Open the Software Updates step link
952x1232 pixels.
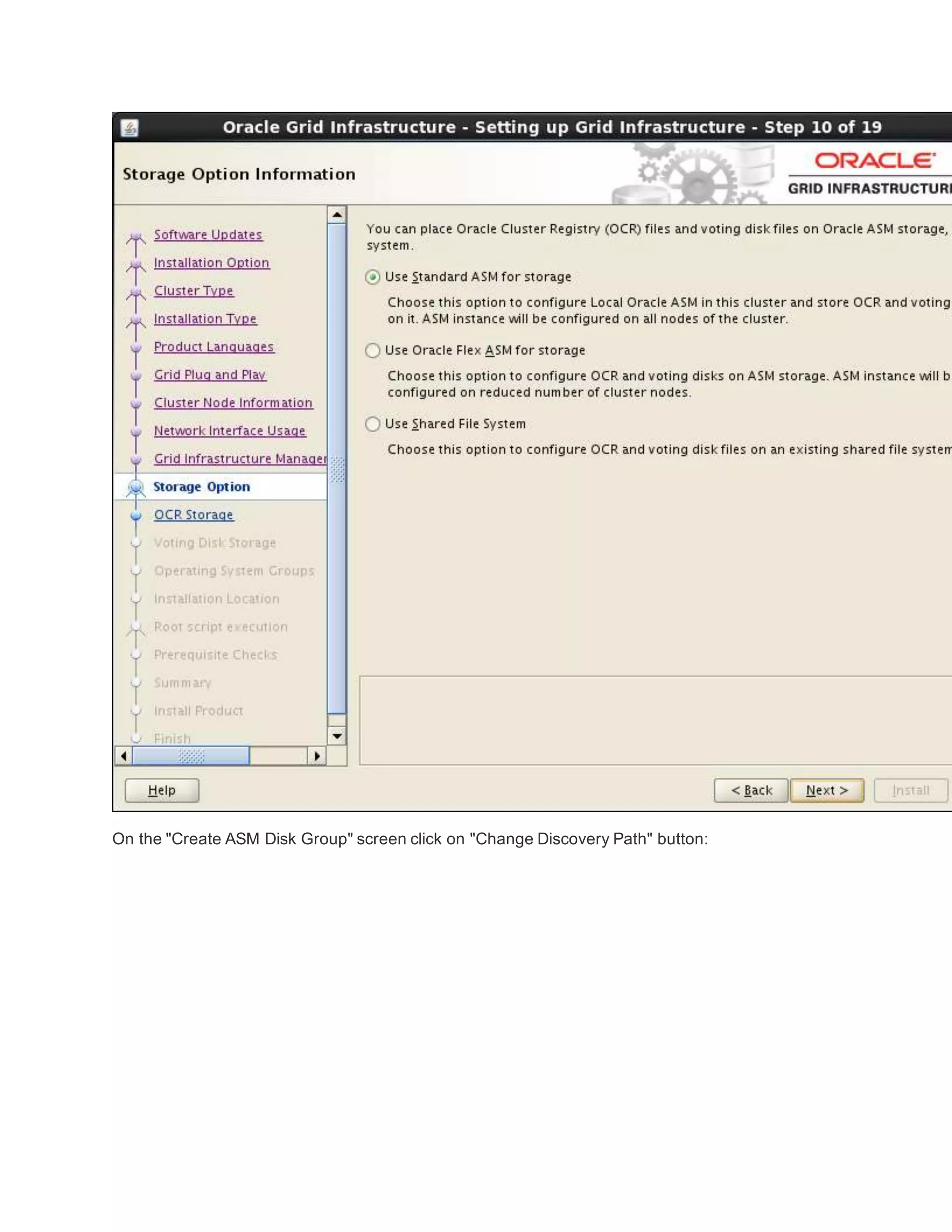click(x=208, y=235)
